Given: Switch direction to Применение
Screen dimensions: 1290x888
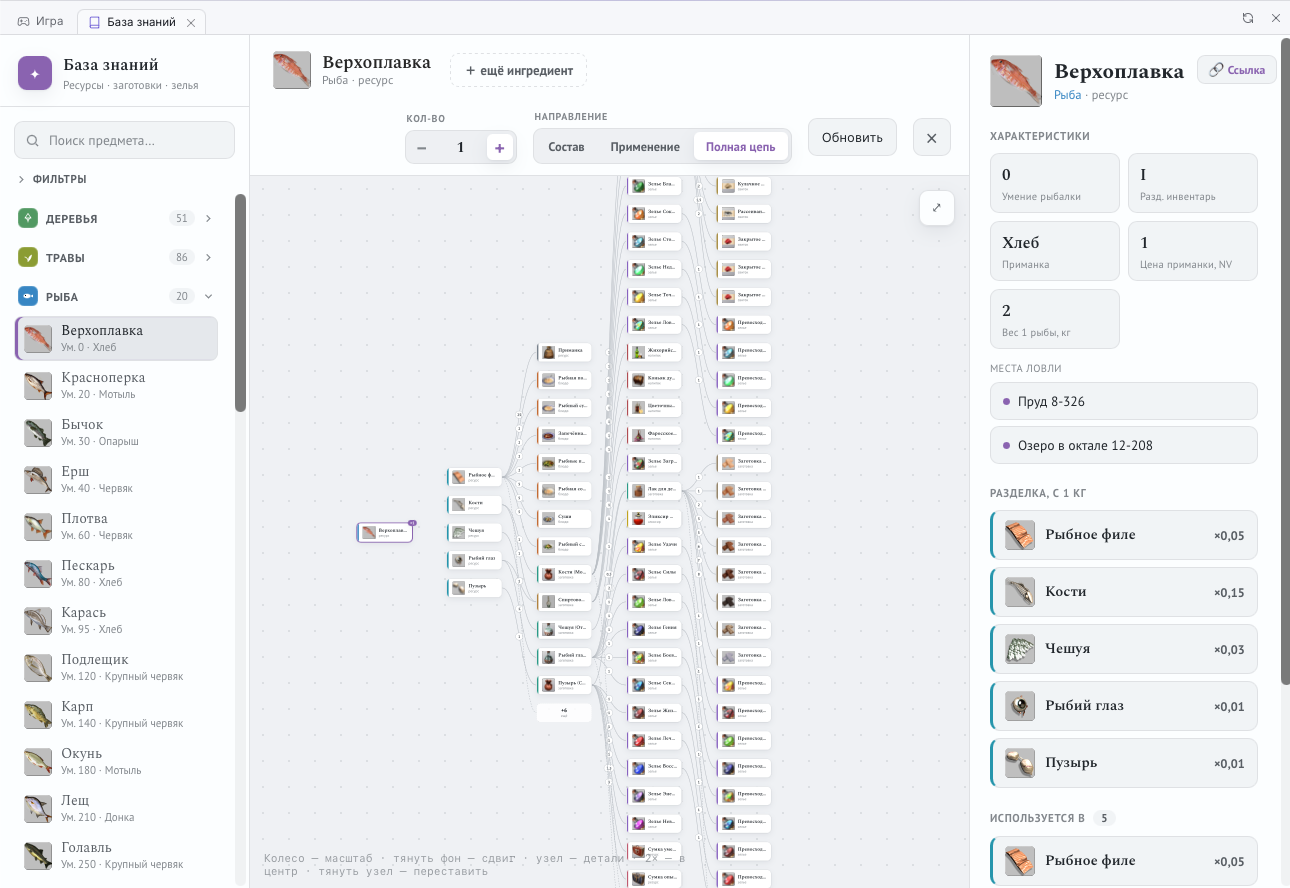Looking at the screenshot, I should [645, 147].
